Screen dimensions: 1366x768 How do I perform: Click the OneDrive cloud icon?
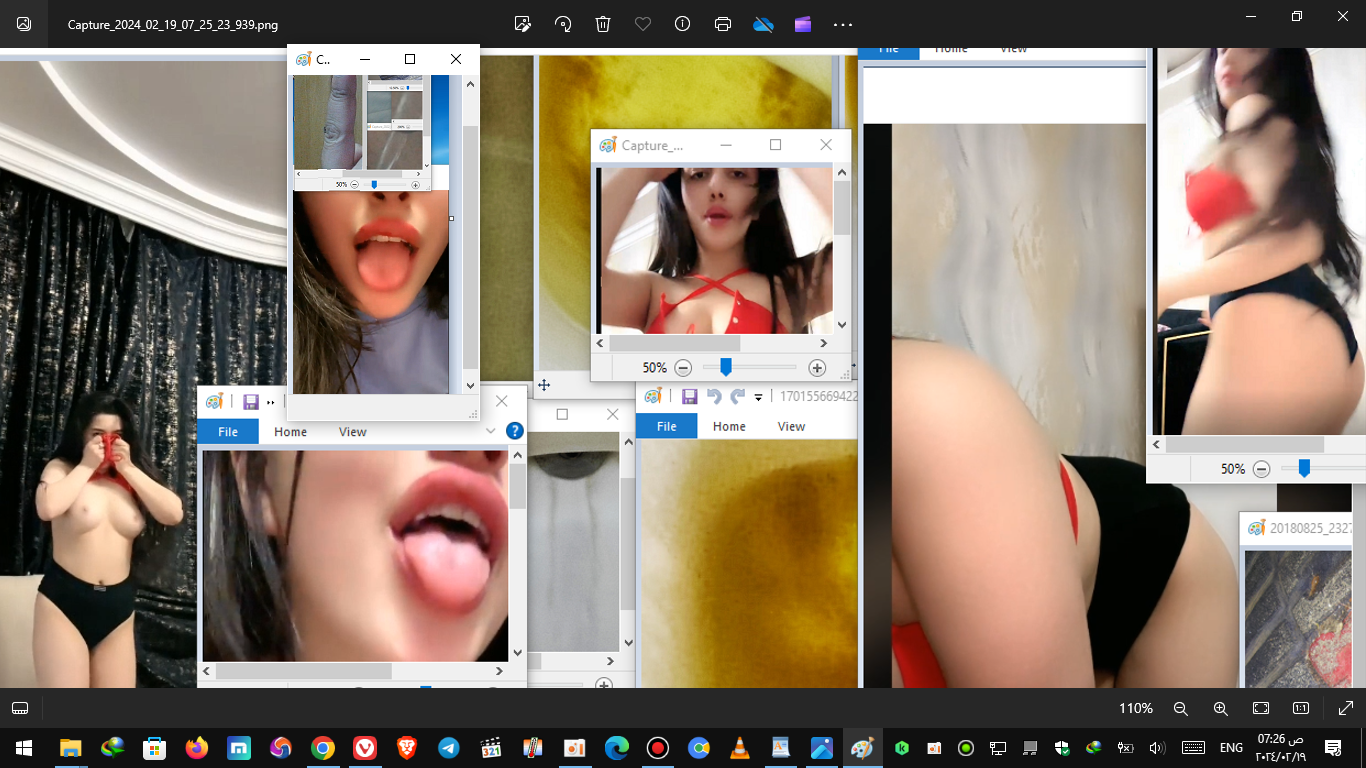pos(764,24)
